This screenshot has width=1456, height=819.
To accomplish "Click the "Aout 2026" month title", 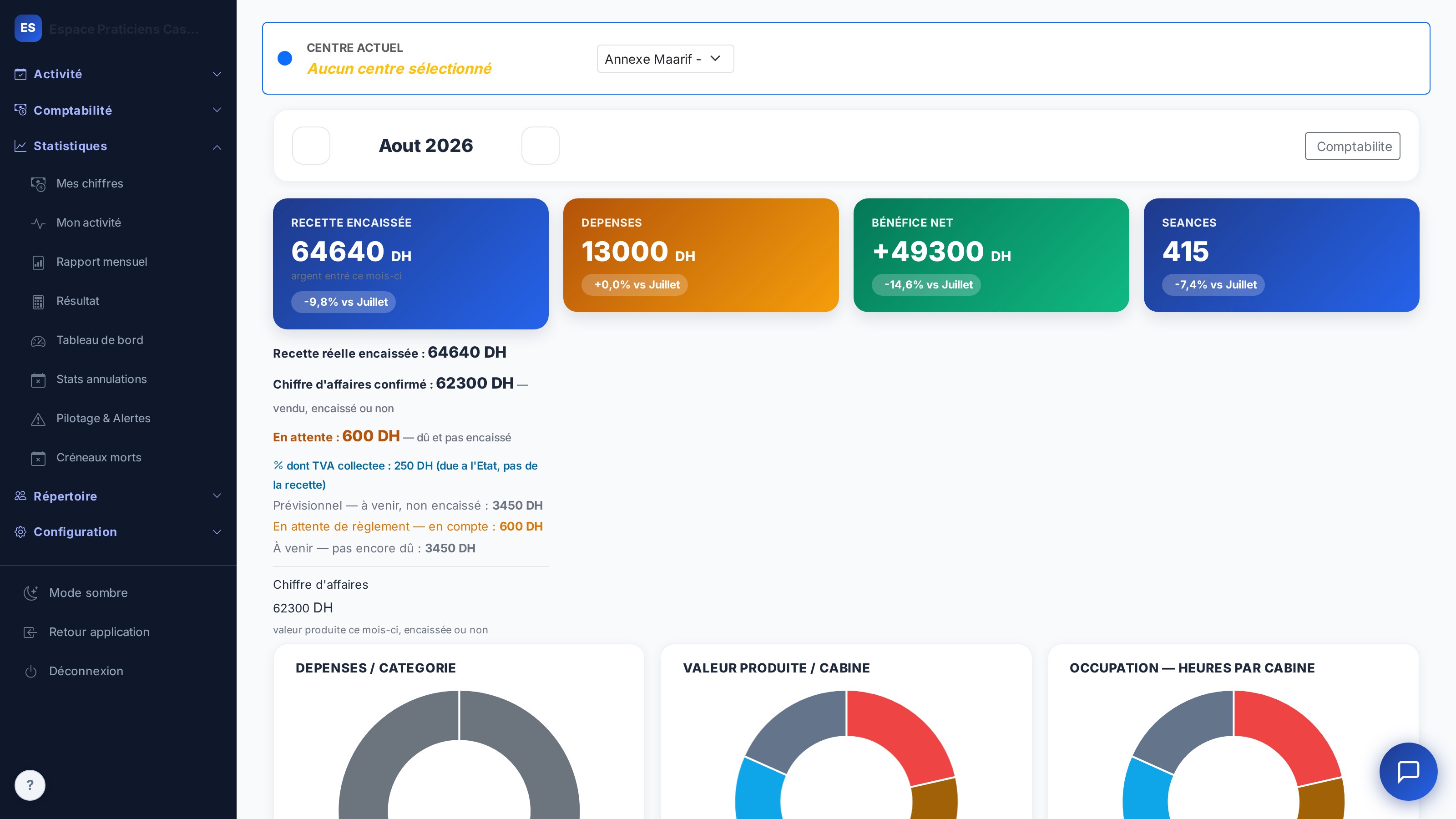I will (425, 146).
